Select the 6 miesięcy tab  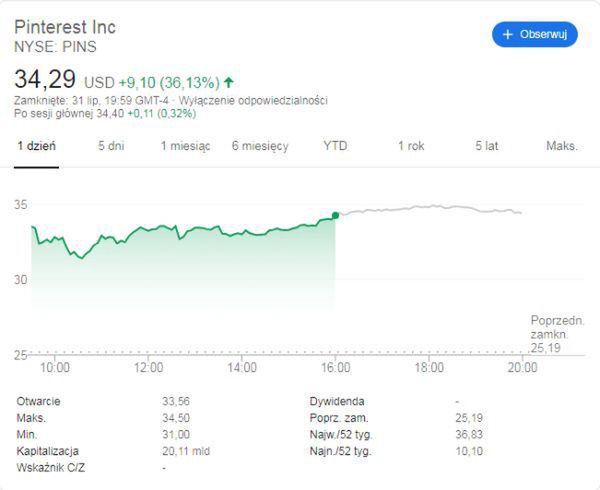[x=260, y=146]
